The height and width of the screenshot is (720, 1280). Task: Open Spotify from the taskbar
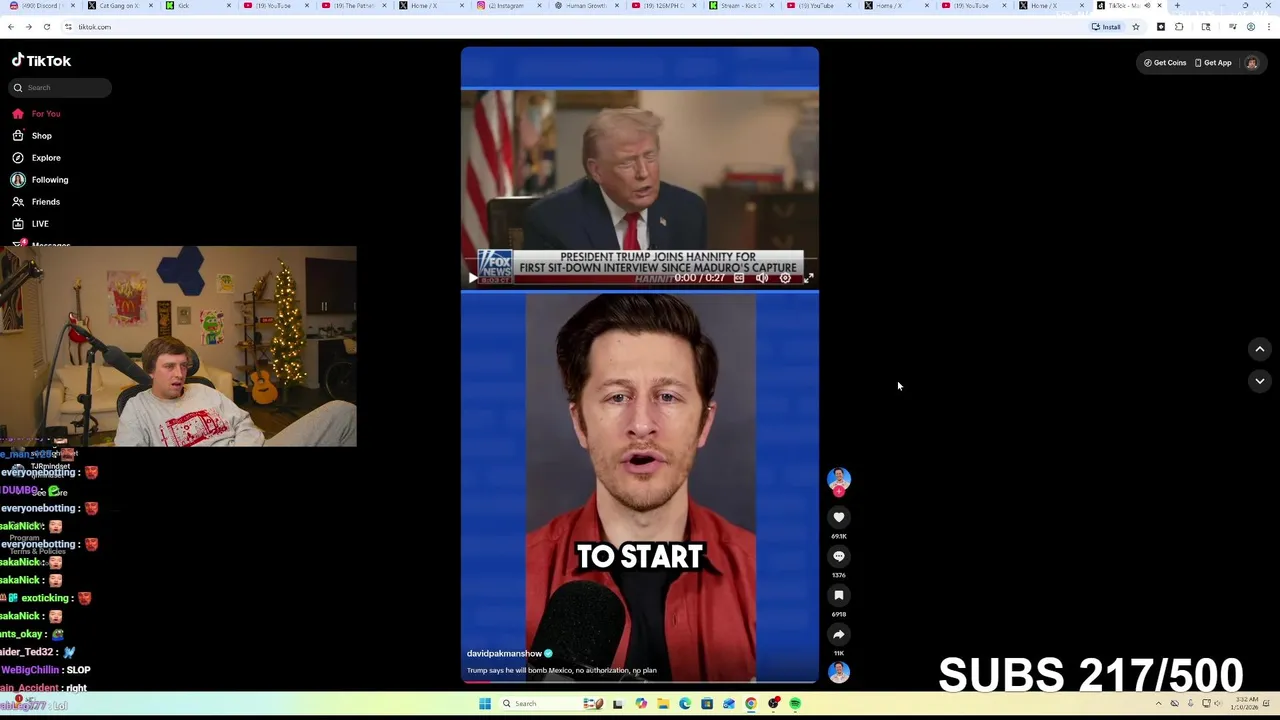point(795,704)
